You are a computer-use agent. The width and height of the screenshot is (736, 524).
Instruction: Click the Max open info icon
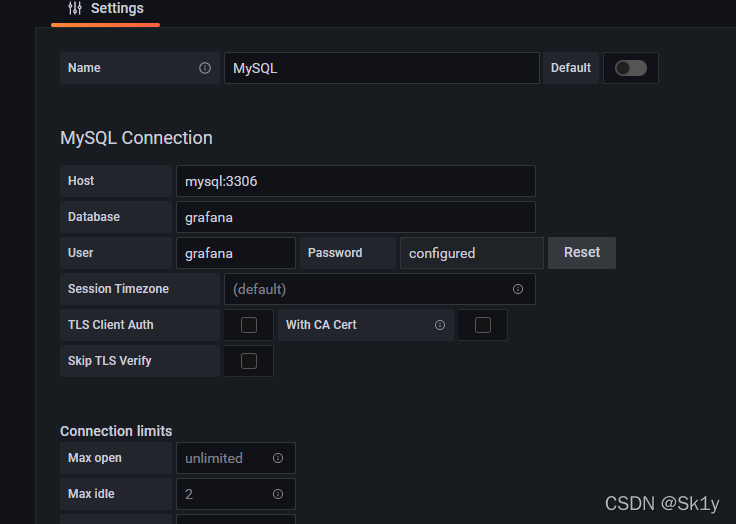(278, 458)
